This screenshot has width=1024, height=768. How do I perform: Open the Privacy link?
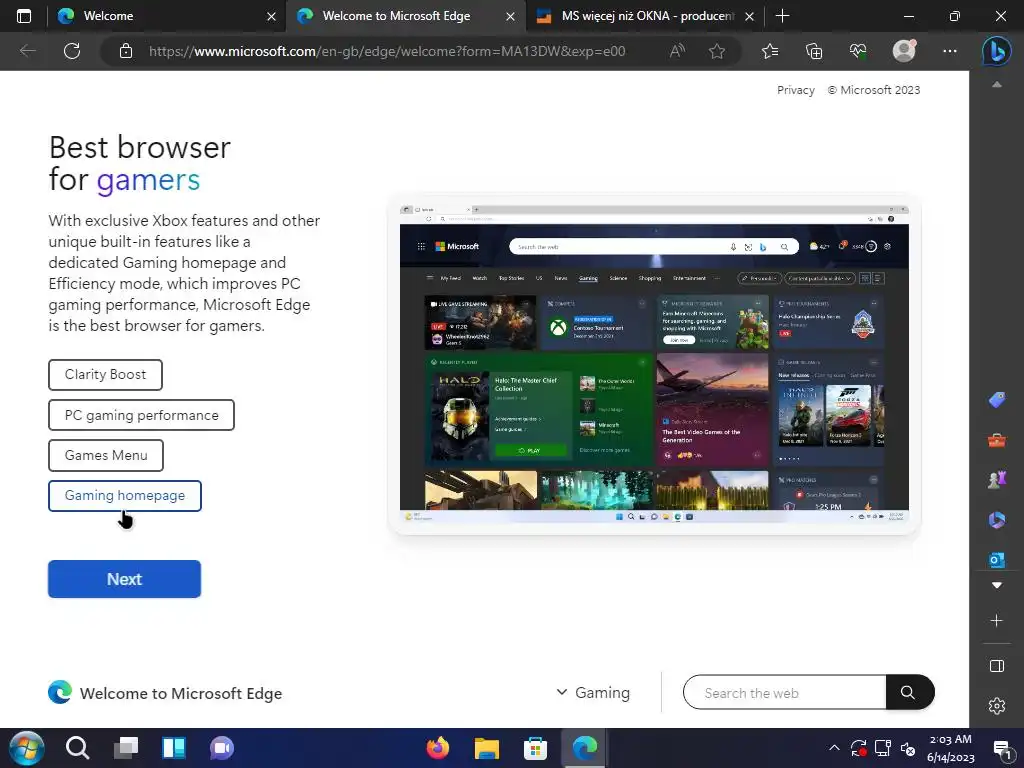click(x=795, y=90)
